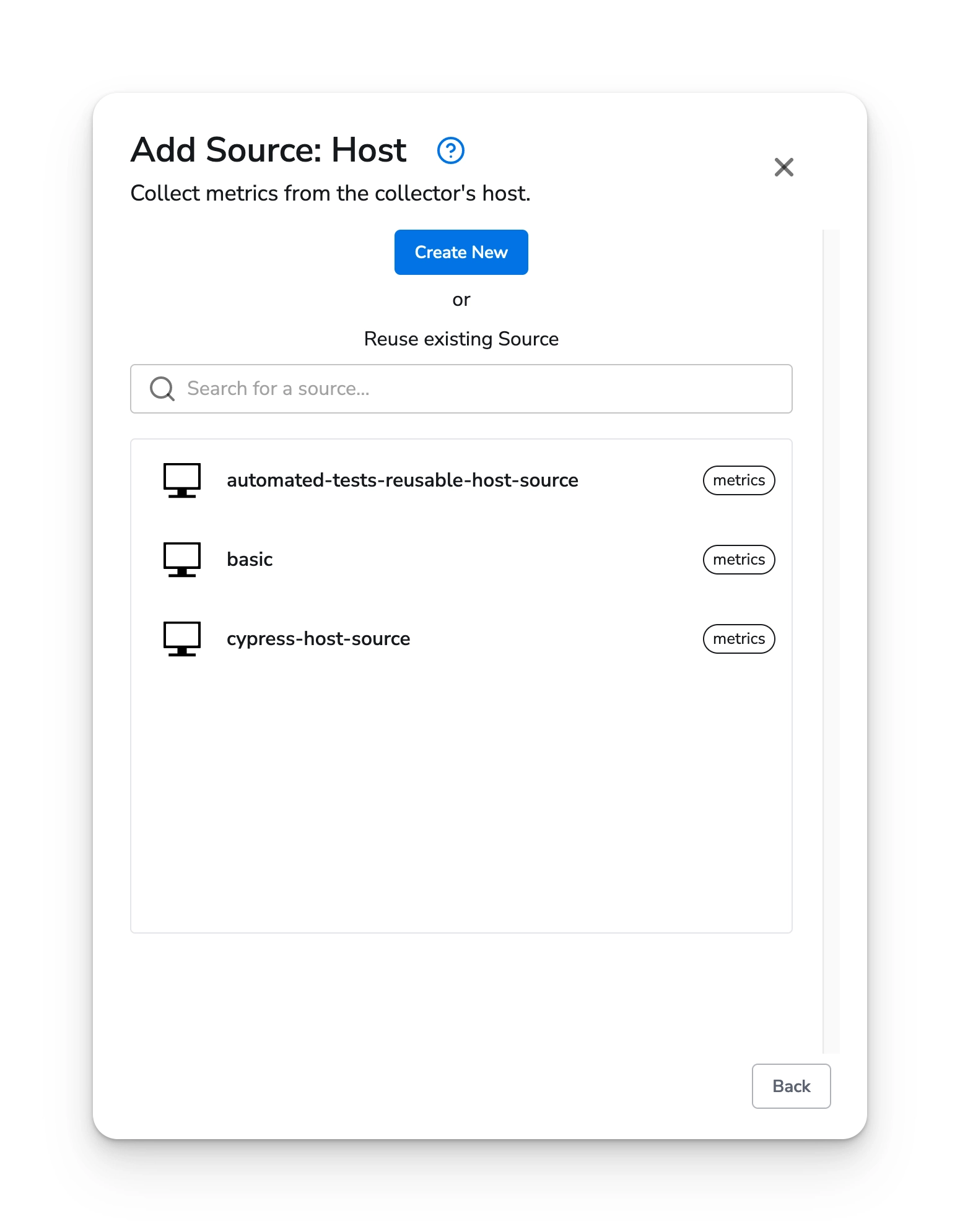Select the basic source
960x1232 pixels.
coord(461,559)
